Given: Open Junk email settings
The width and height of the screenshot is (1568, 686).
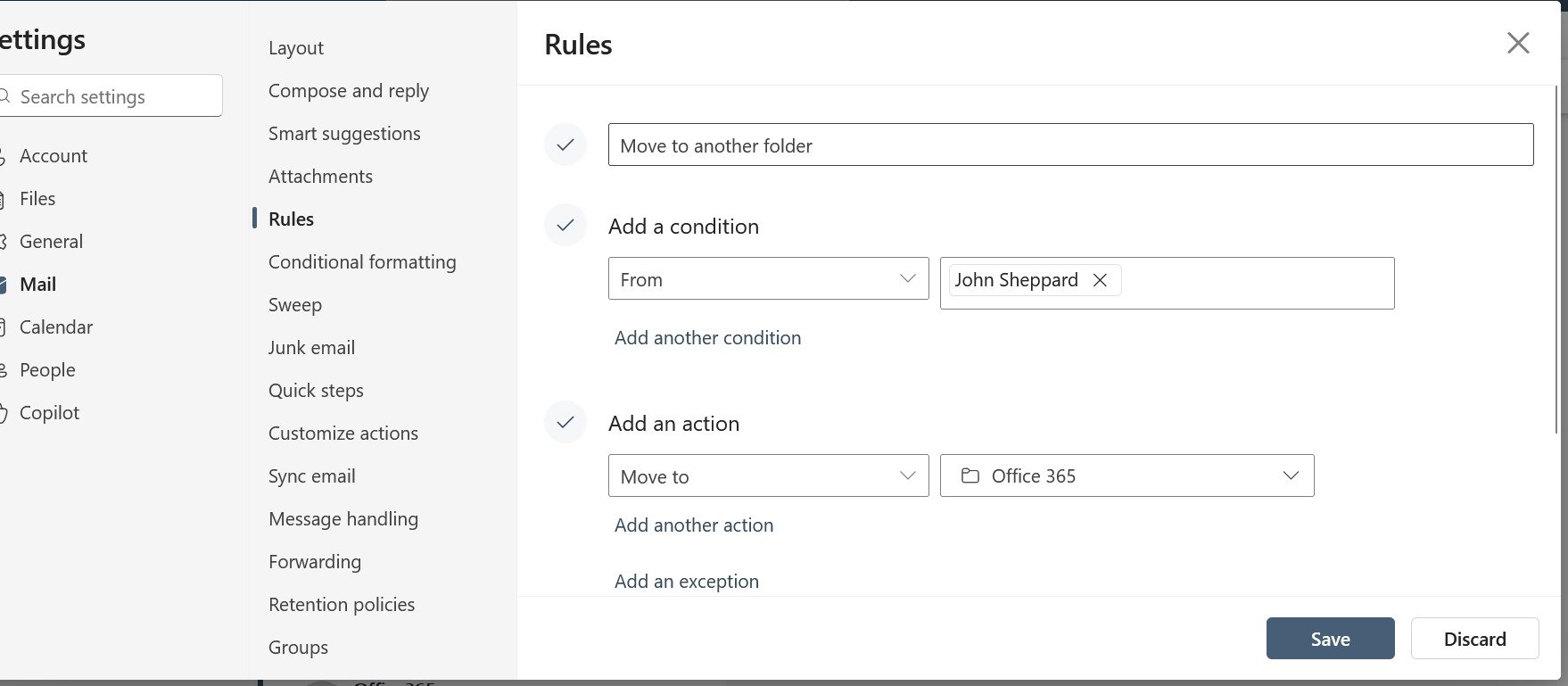Looking at the screenshot, I should [x=311, y=348].
